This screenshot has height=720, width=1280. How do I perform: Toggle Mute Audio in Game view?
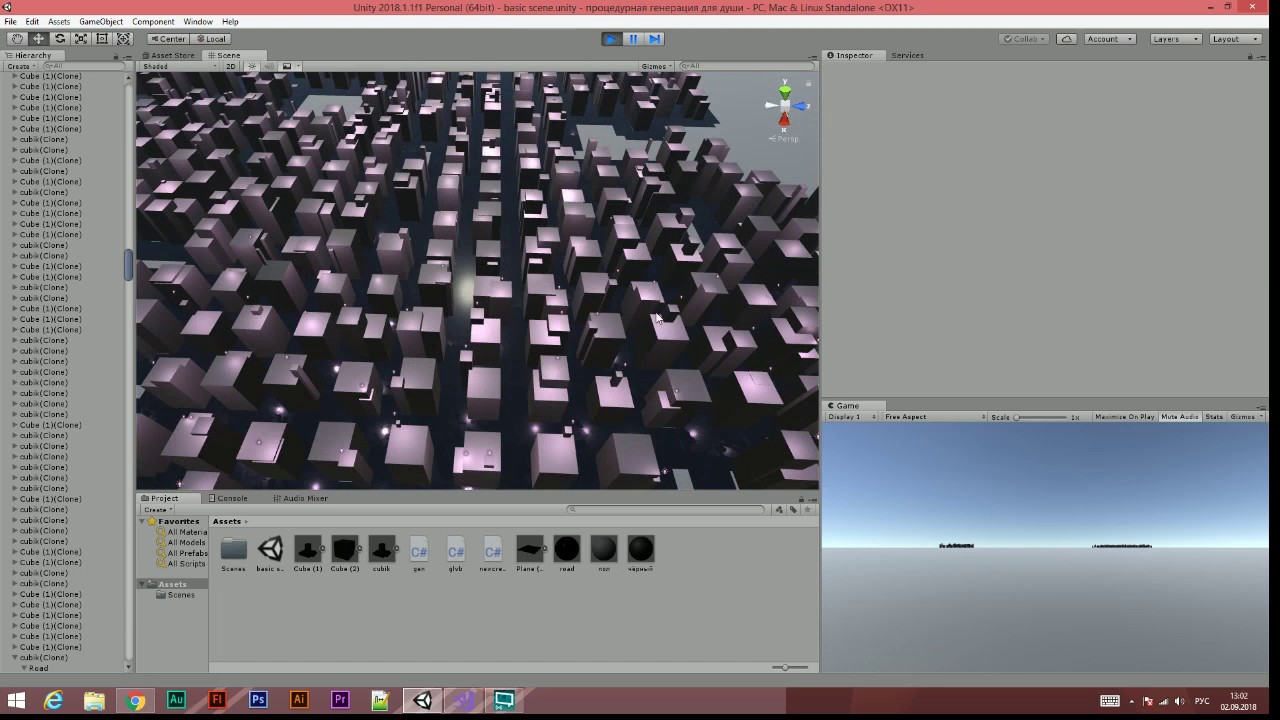(x=1180, y=417)
